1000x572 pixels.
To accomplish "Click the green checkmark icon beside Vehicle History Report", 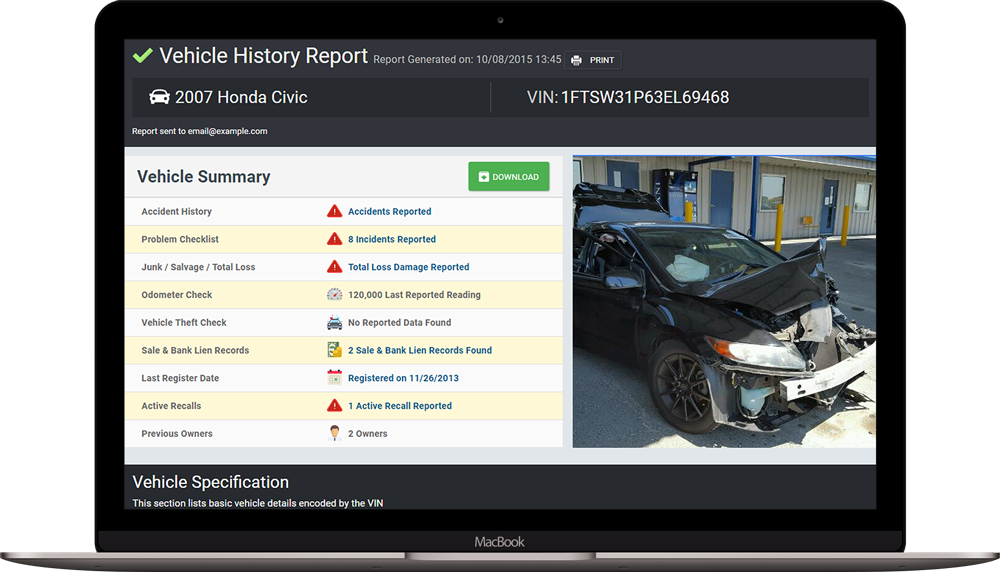I will (x=142, y=55).
